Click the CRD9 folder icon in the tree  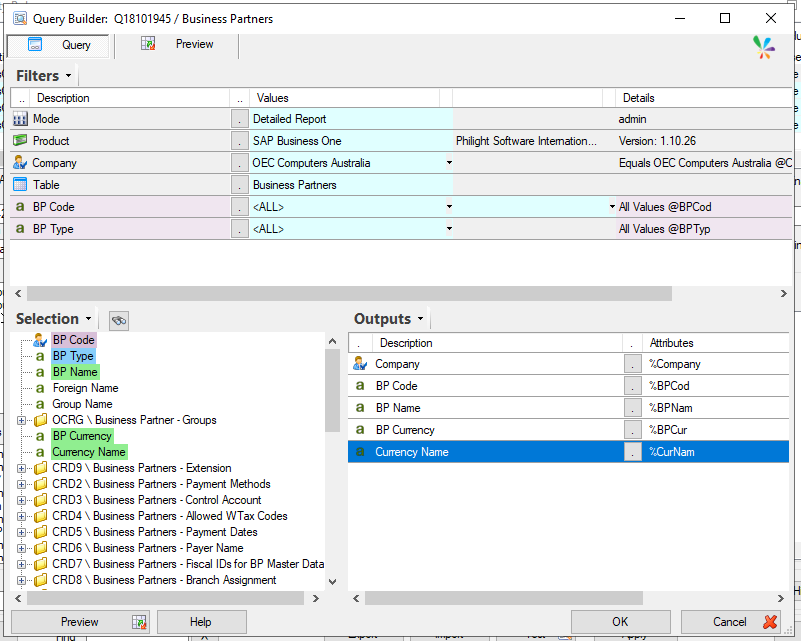click(x=40, y=468)
